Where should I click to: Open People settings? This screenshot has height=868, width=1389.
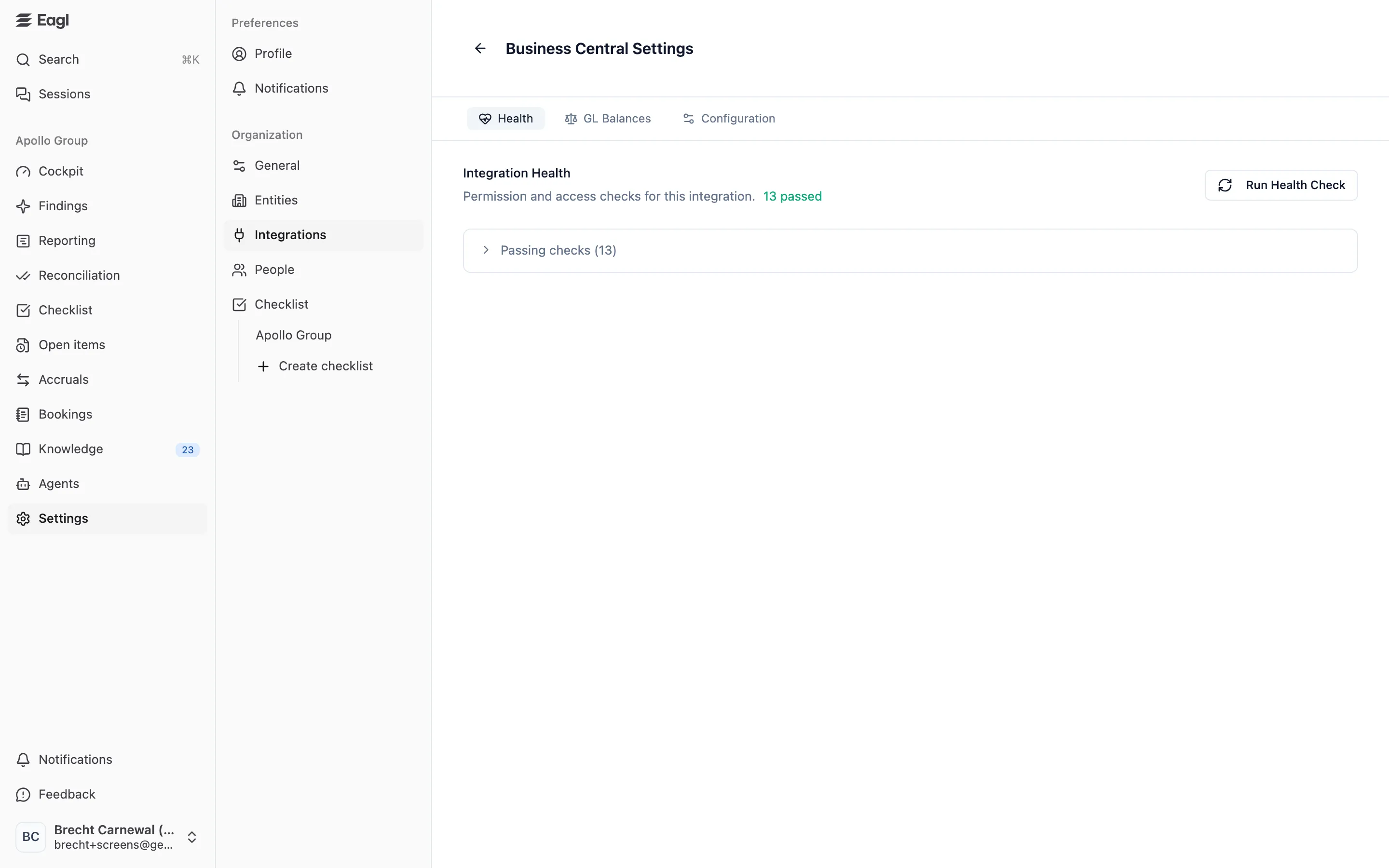[323, 270]
